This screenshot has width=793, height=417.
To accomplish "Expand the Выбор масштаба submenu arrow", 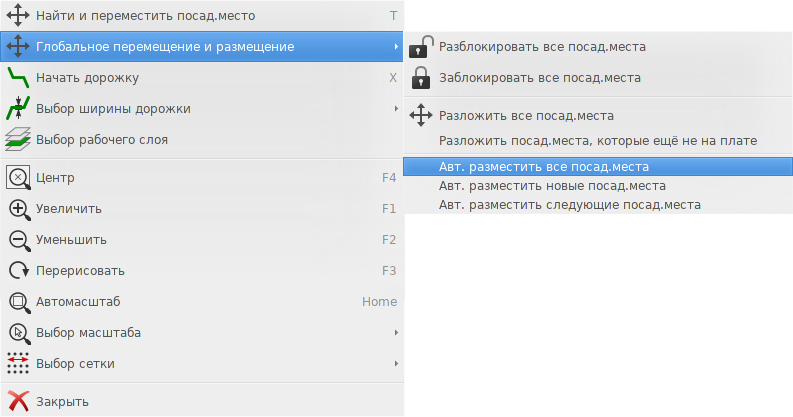I will pyautogui.click(x=396, y=333).
